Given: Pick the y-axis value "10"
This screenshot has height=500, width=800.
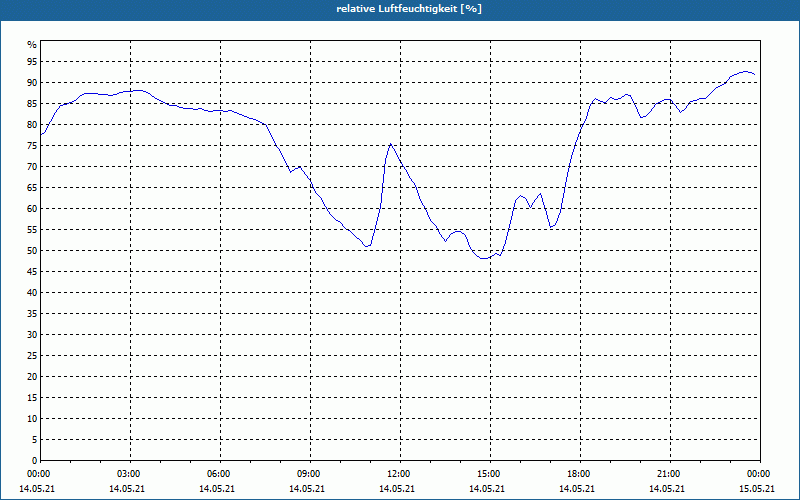Looking at the screenshot, I should [32, 419].
